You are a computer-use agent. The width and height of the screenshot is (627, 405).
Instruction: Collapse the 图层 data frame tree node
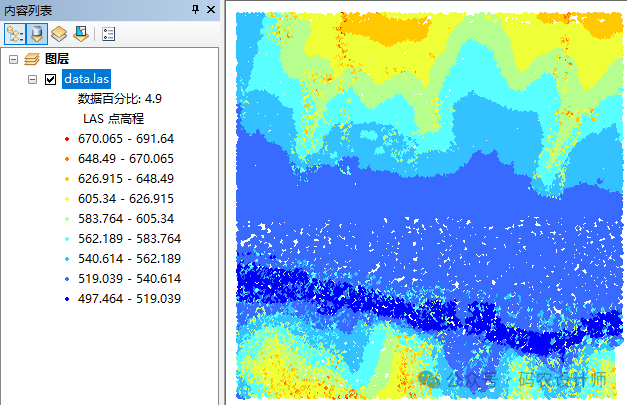pyautogui.click(x=13, y=59)
